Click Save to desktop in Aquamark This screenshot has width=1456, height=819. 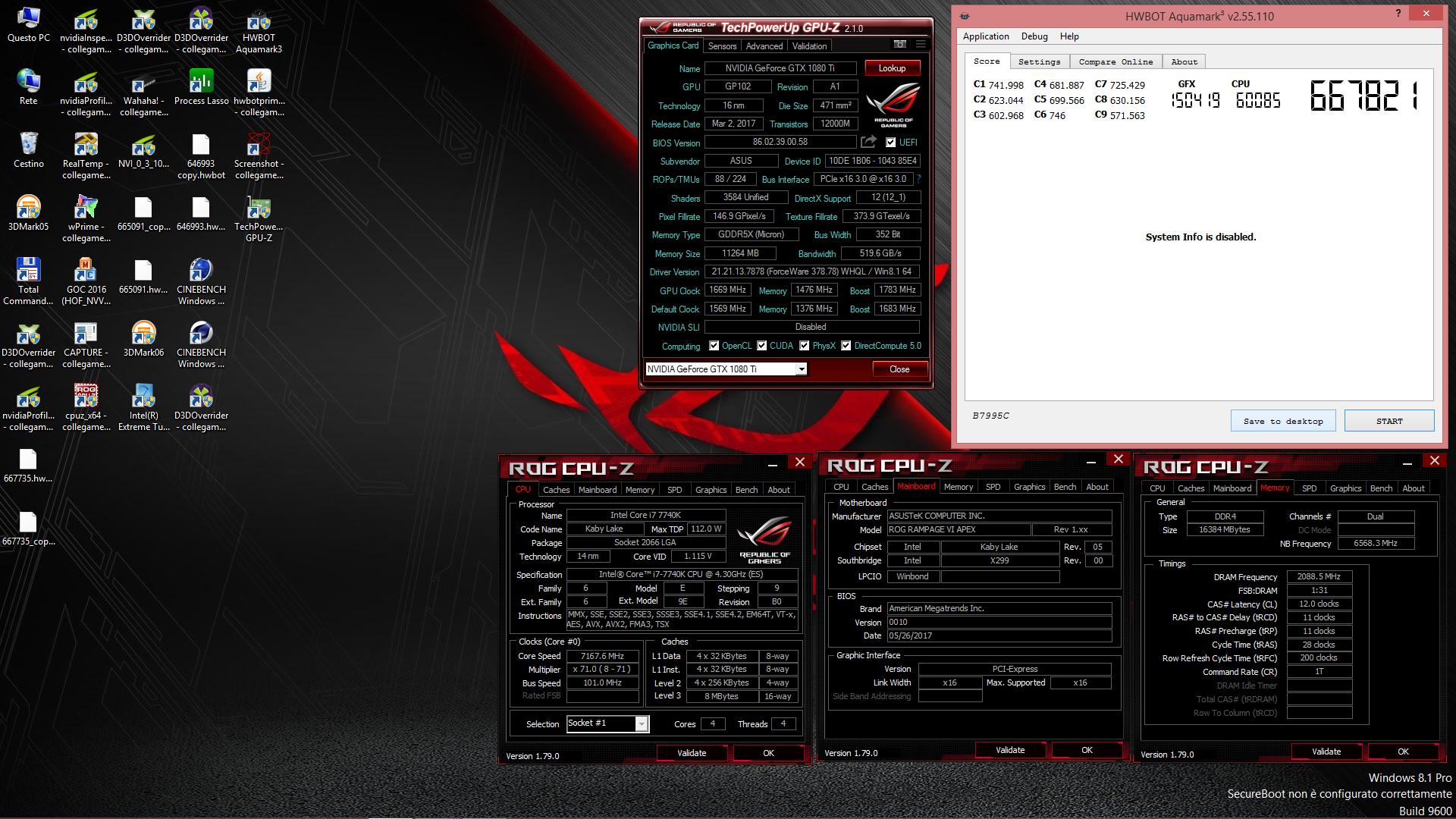click(1283, 421)
